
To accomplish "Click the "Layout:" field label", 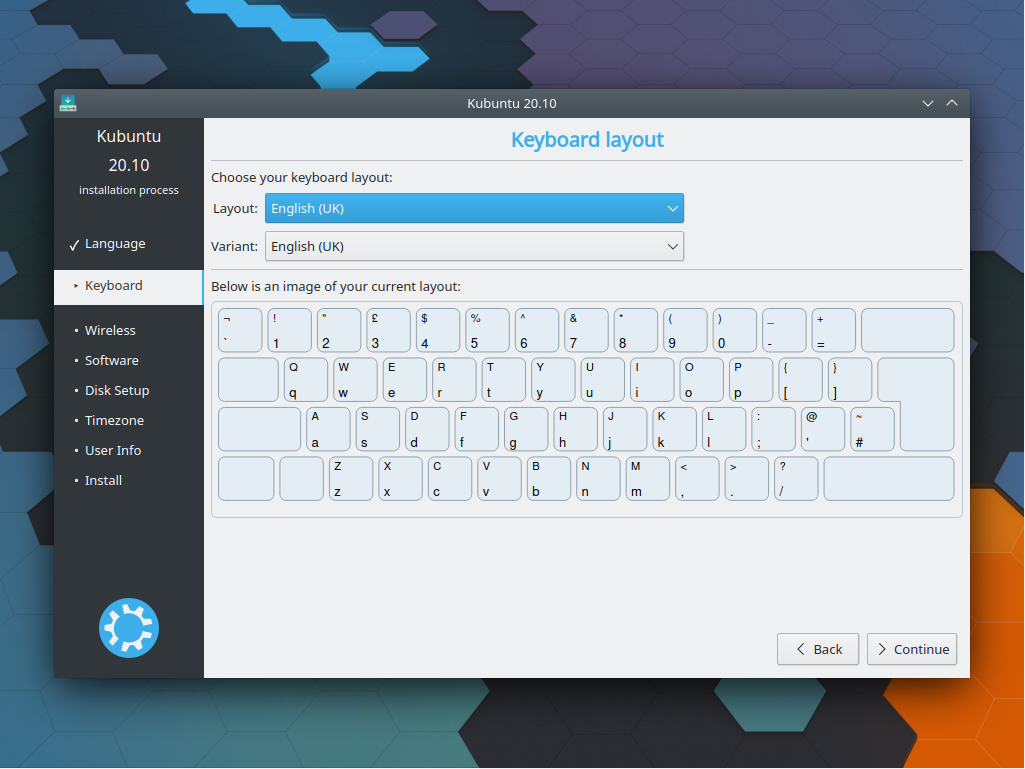I will pyautogui.click(x=235, y=209).
